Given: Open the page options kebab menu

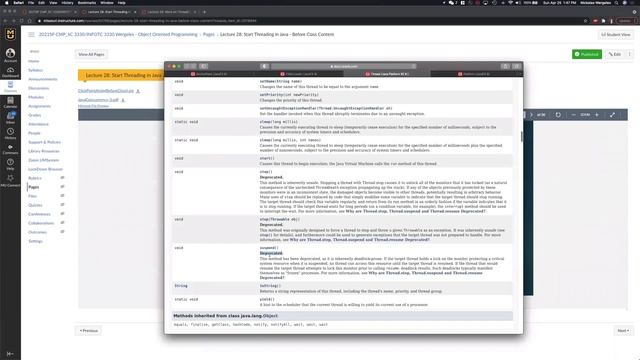Looking at the screenshot, I should point(629,54).
